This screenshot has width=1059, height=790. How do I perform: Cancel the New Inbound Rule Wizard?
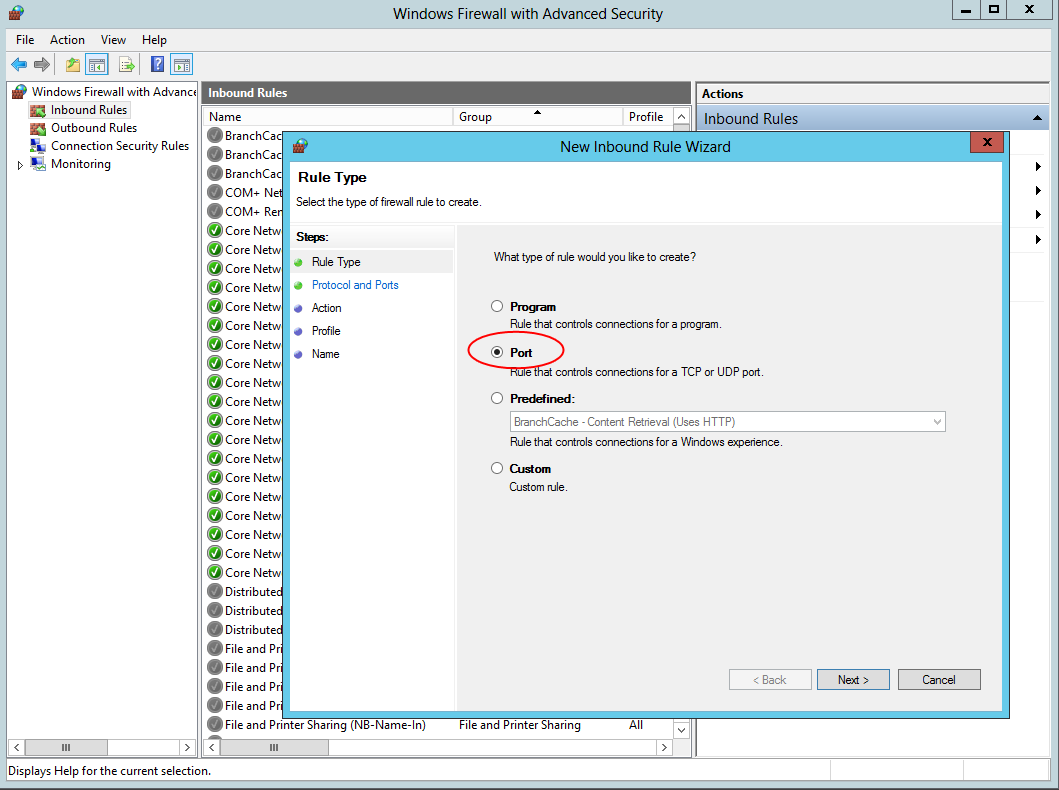(939, 680)
